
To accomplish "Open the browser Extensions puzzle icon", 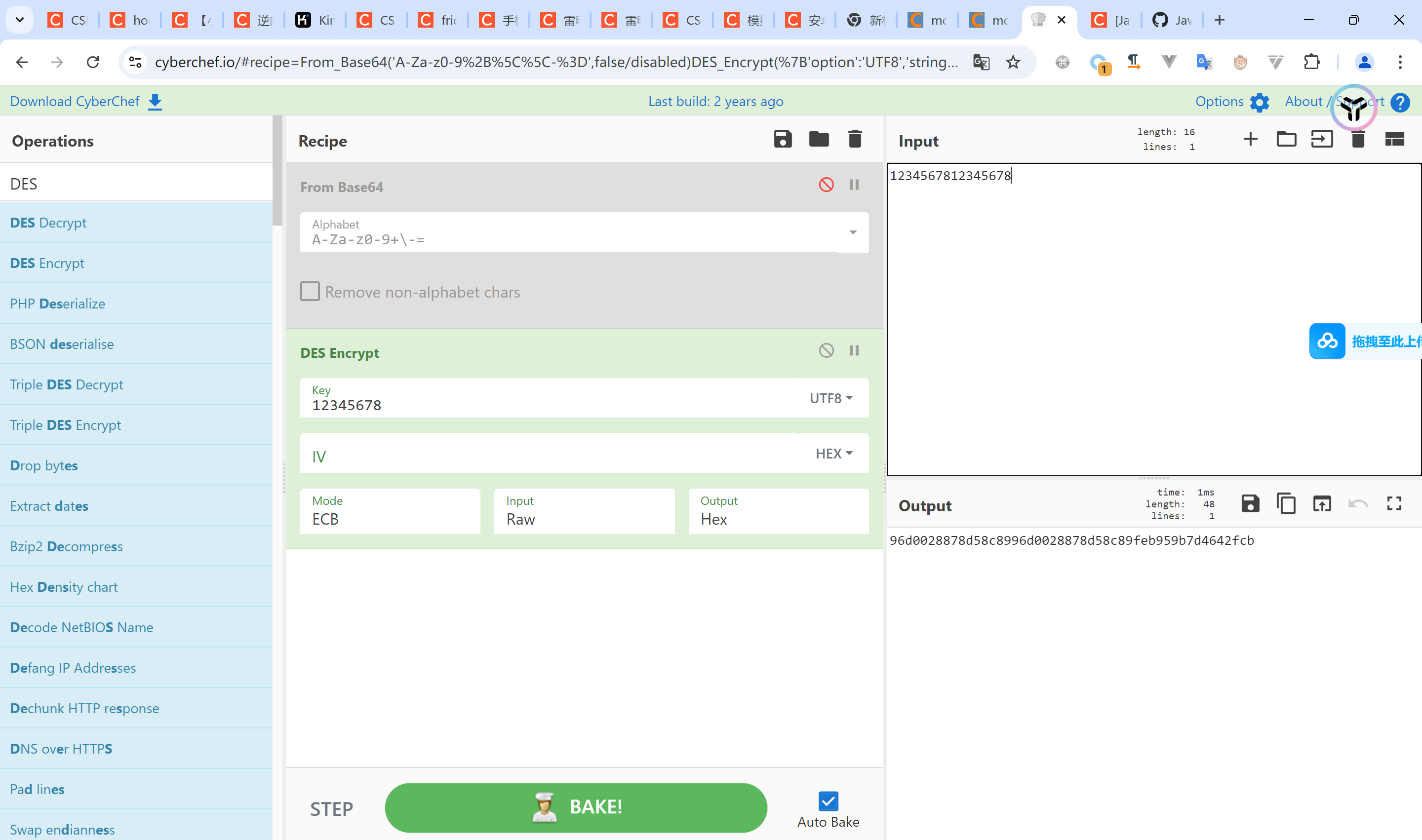I will tap(1311, 62).
